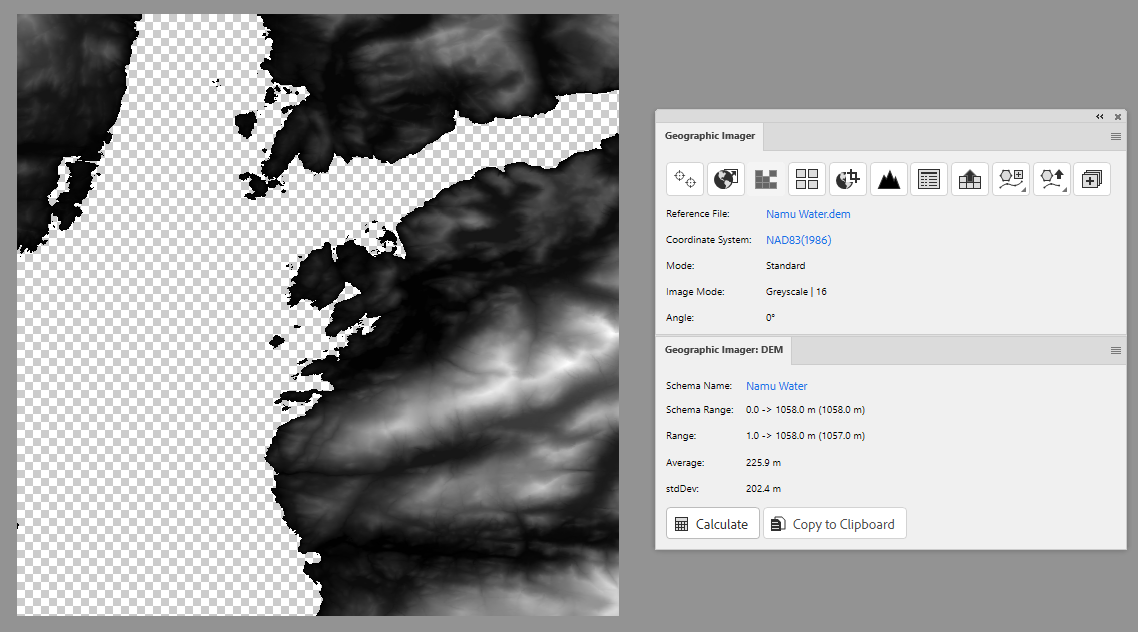This screenshot has height=632, width=1138.
Task: Click the Standard mode value
Action: [785, 266]
